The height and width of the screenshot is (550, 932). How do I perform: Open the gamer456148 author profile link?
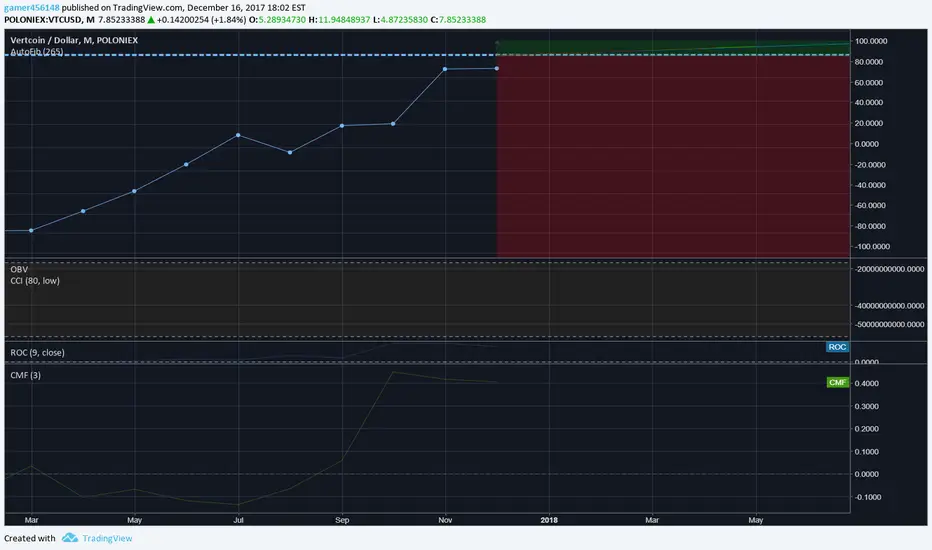point(32,8)
